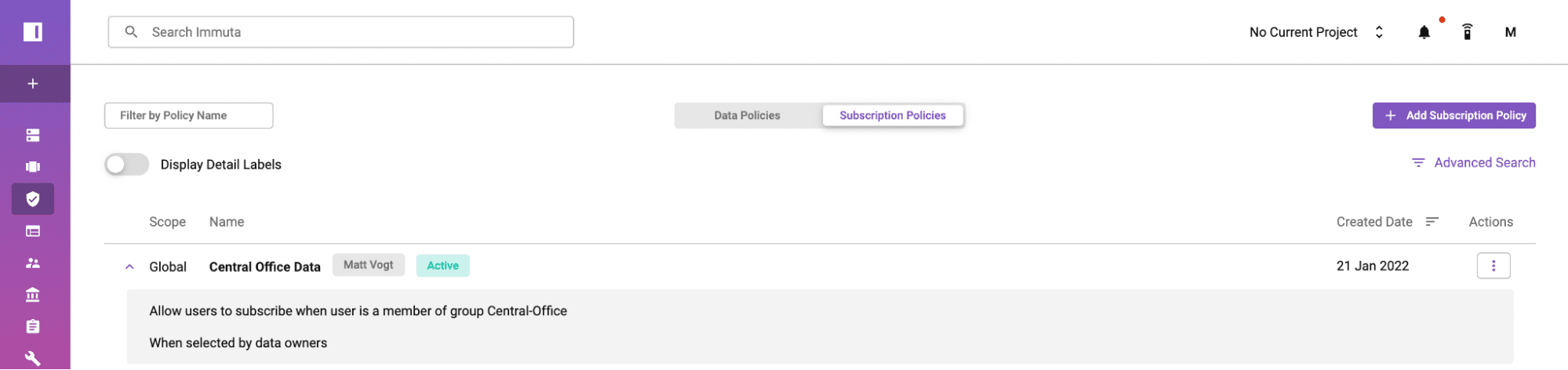1568x370 pixels.
Task: Sort by Created Date column icon
Action: point(1432,222)
